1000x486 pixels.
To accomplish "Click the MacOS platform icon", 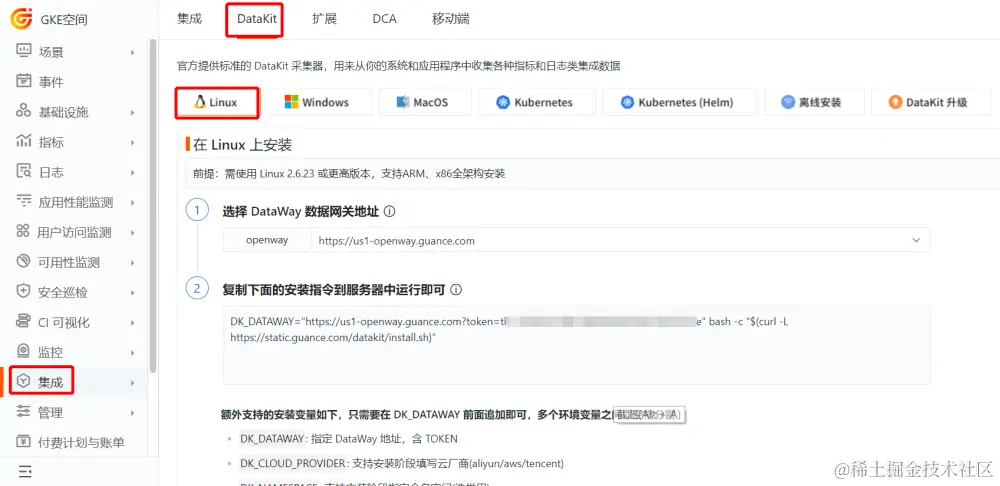I will [x=403, y=102].
